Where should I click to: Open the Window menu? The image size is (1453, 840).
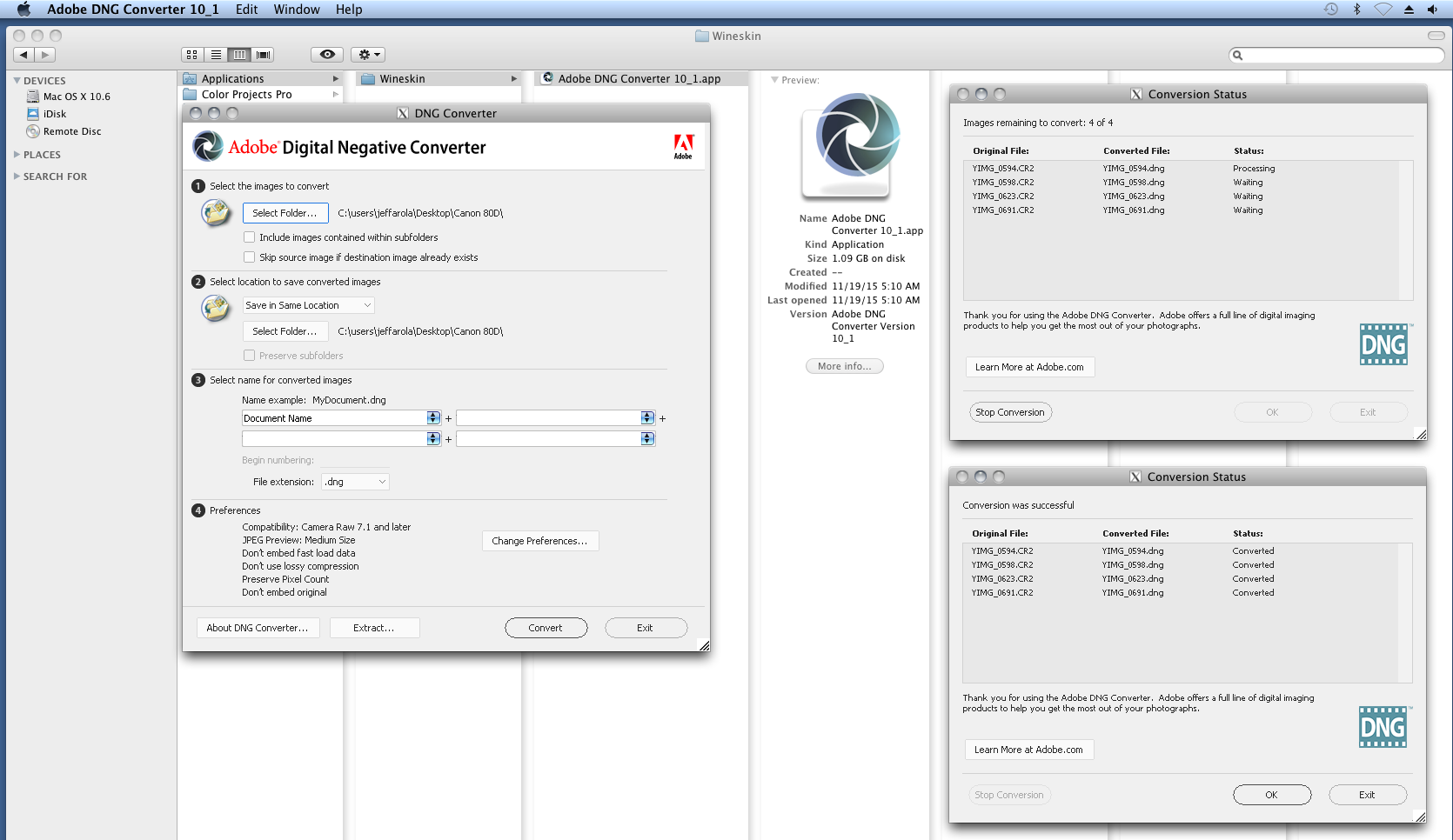tap(297, 10)
